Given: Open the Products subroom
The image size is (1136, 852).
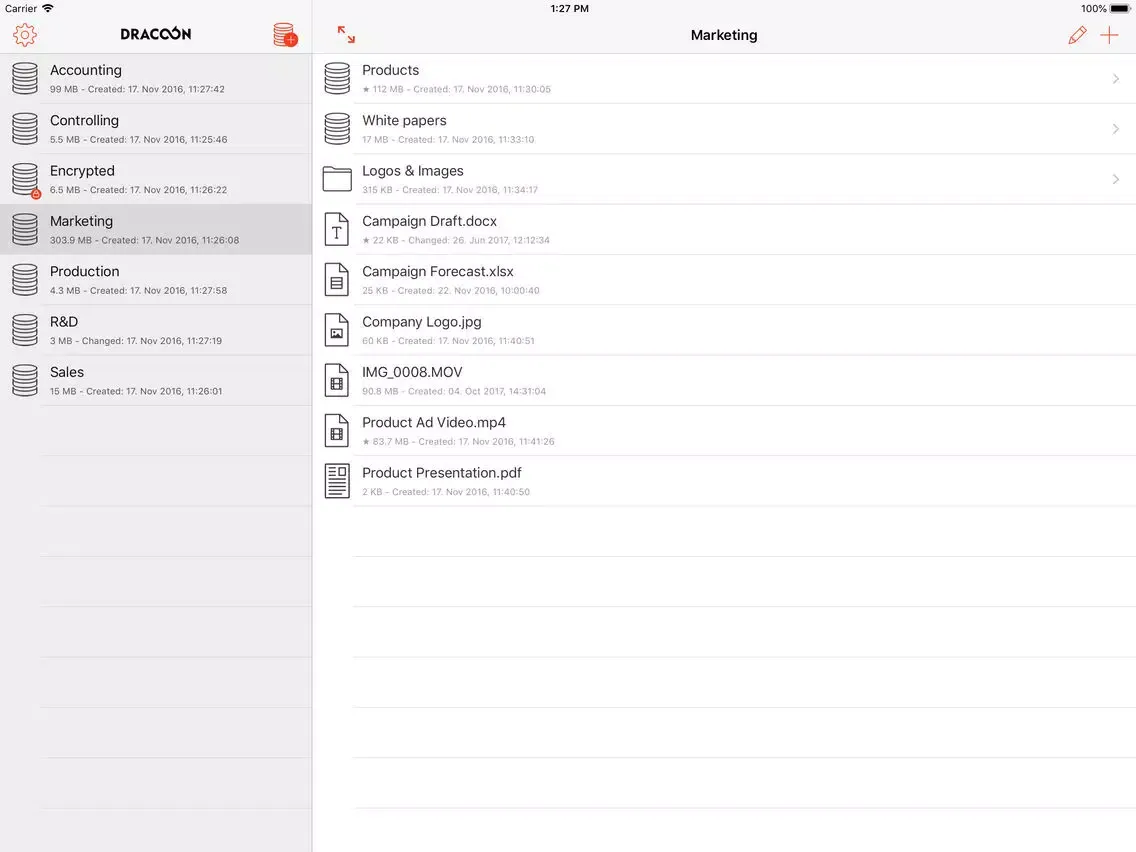Looking at the screenshot, I should pos(724,78).
